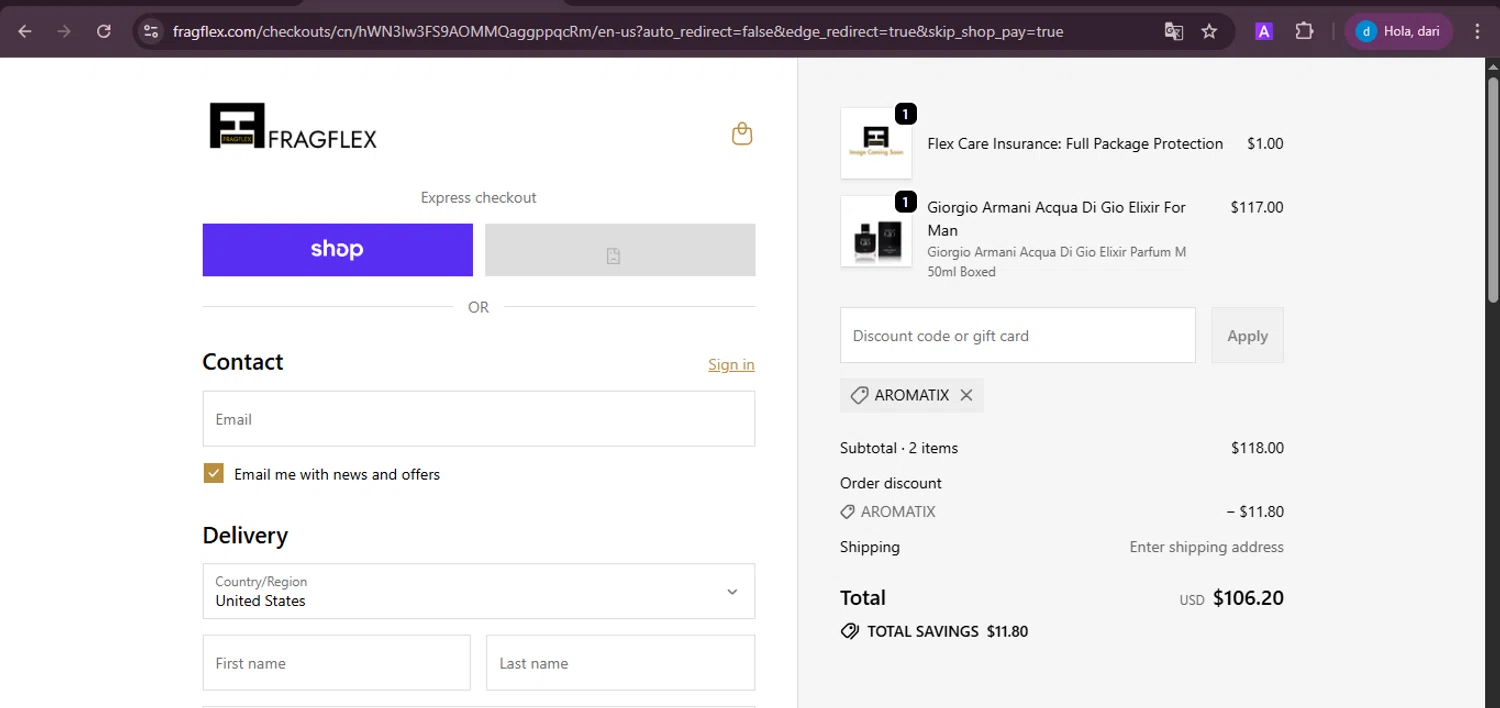Click the Apply discount button

(1247, 335)
